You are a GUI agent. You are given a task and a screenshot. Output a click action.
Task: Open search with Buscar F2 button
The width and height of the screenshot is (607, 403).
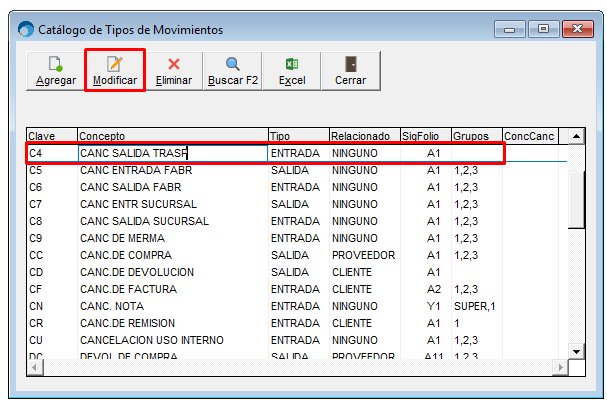[x=233, y=71]
